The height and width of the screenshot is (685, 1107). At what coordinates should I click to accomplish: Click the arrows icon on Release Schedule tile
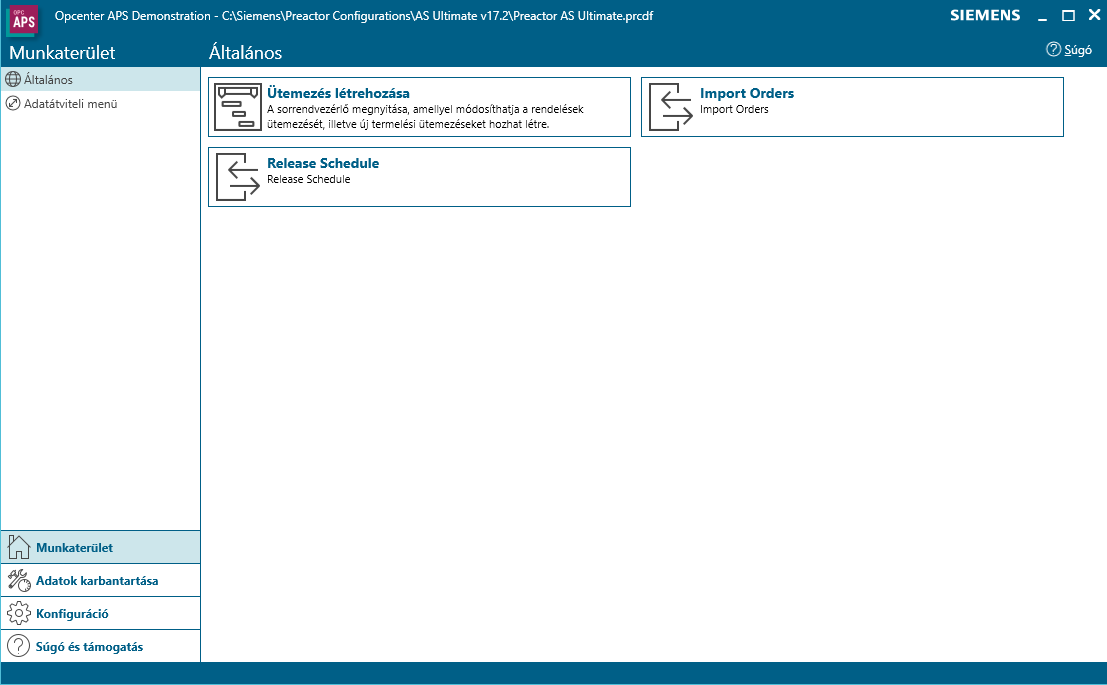238,177
